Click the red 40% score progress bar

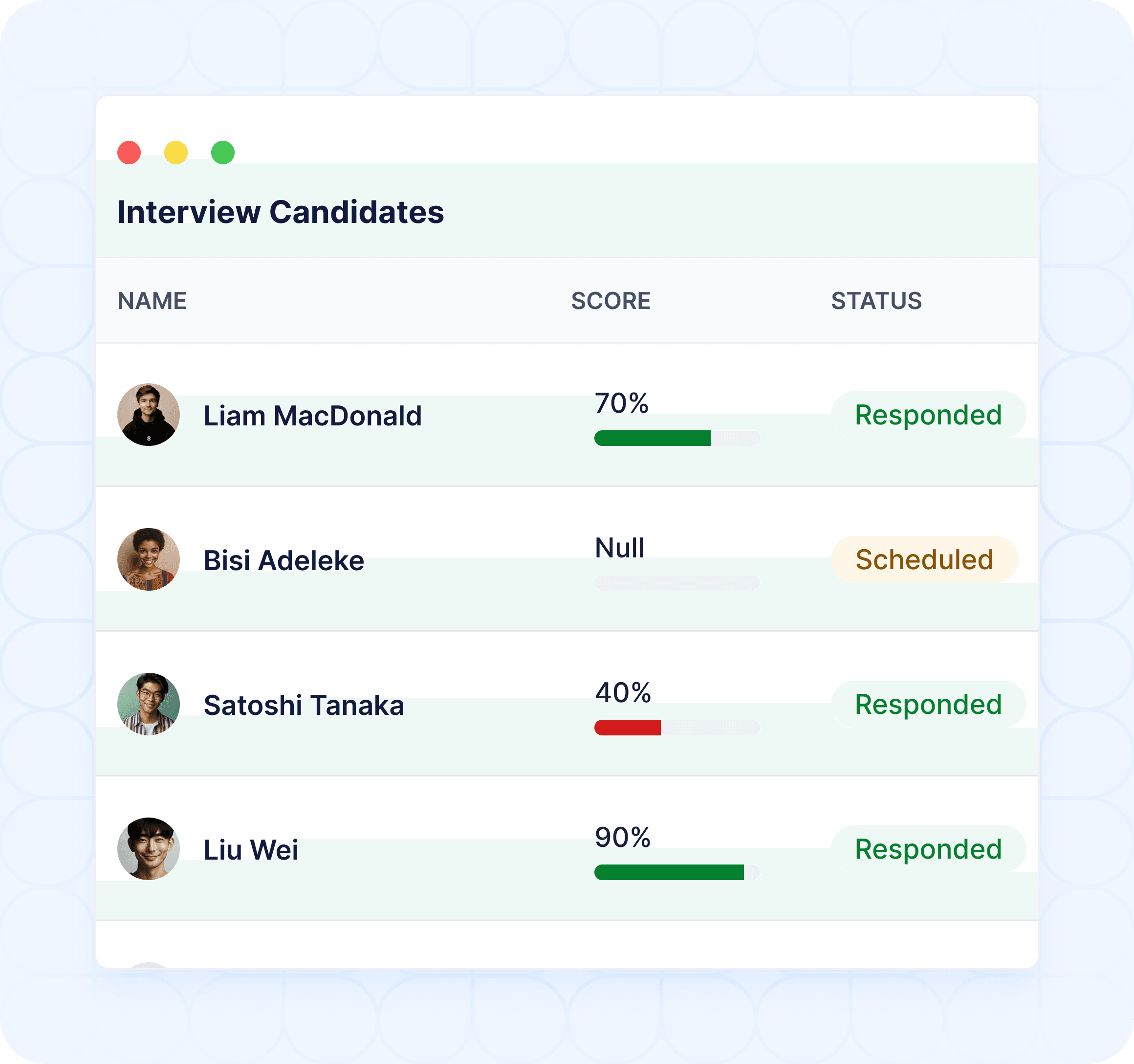pos(677,728)
